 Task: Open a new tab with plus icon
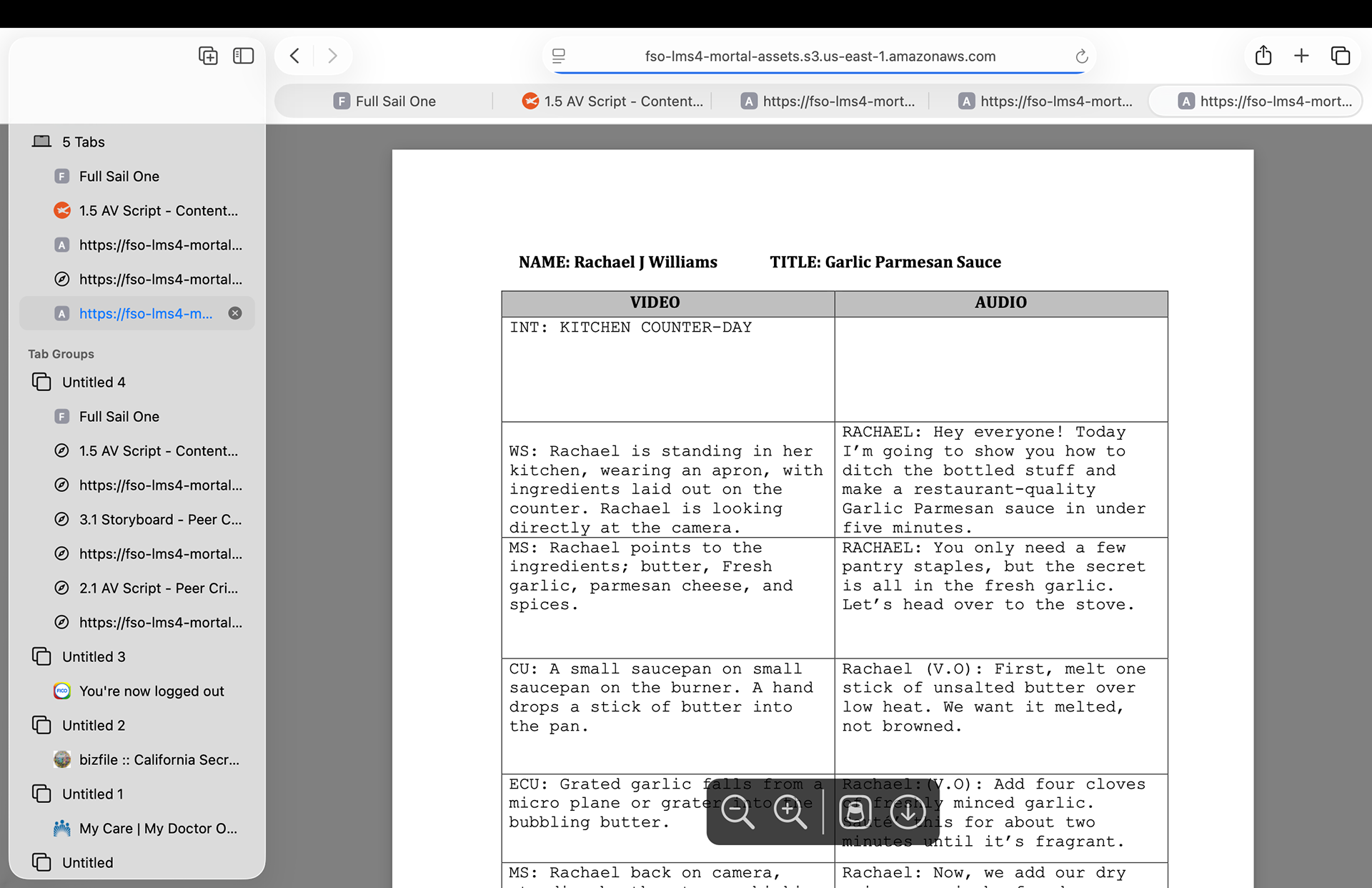click(x=1301, y=56)
